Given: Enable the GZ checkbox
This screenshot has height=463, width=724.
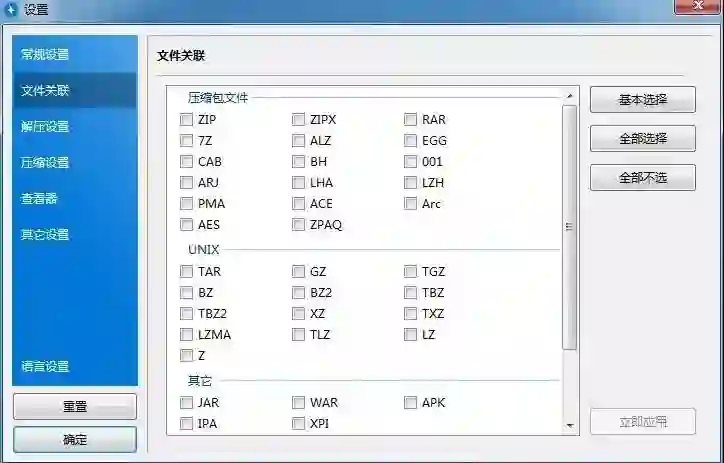Looking at the screenshot, I should [x=298, y=271].
